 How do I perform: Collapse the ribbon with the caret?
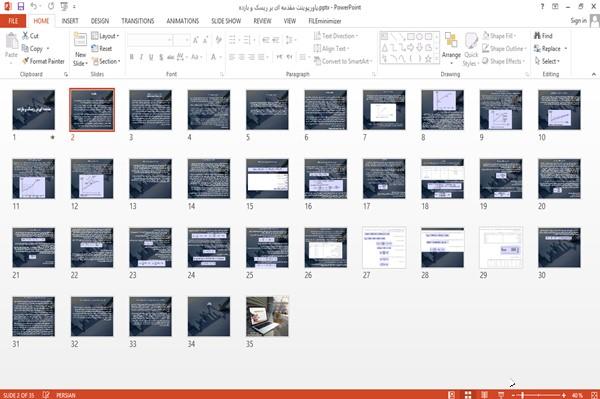point(593,74)
